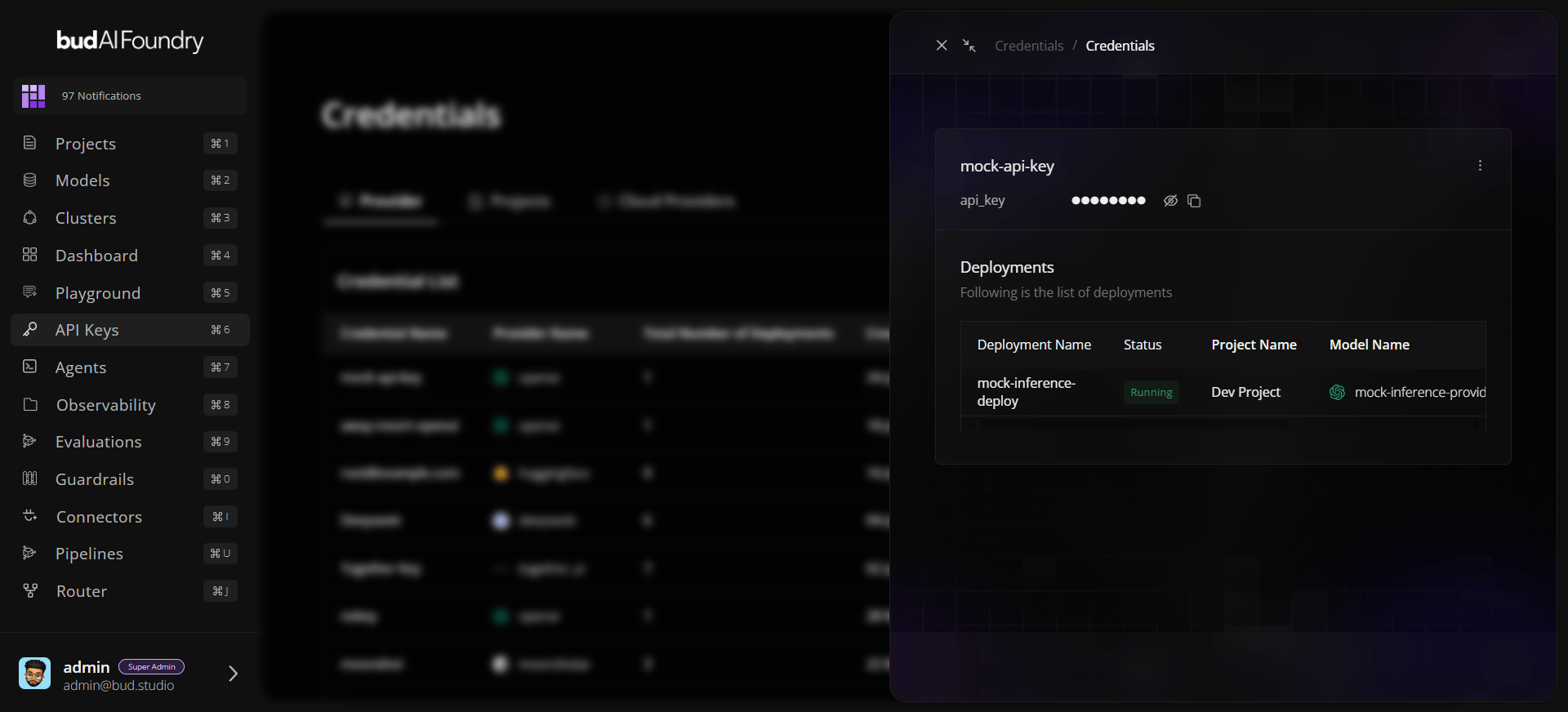This screenshot has height=712, width=1568.
Task: Click the budAI Foundry logo
Action: point(130,41)
